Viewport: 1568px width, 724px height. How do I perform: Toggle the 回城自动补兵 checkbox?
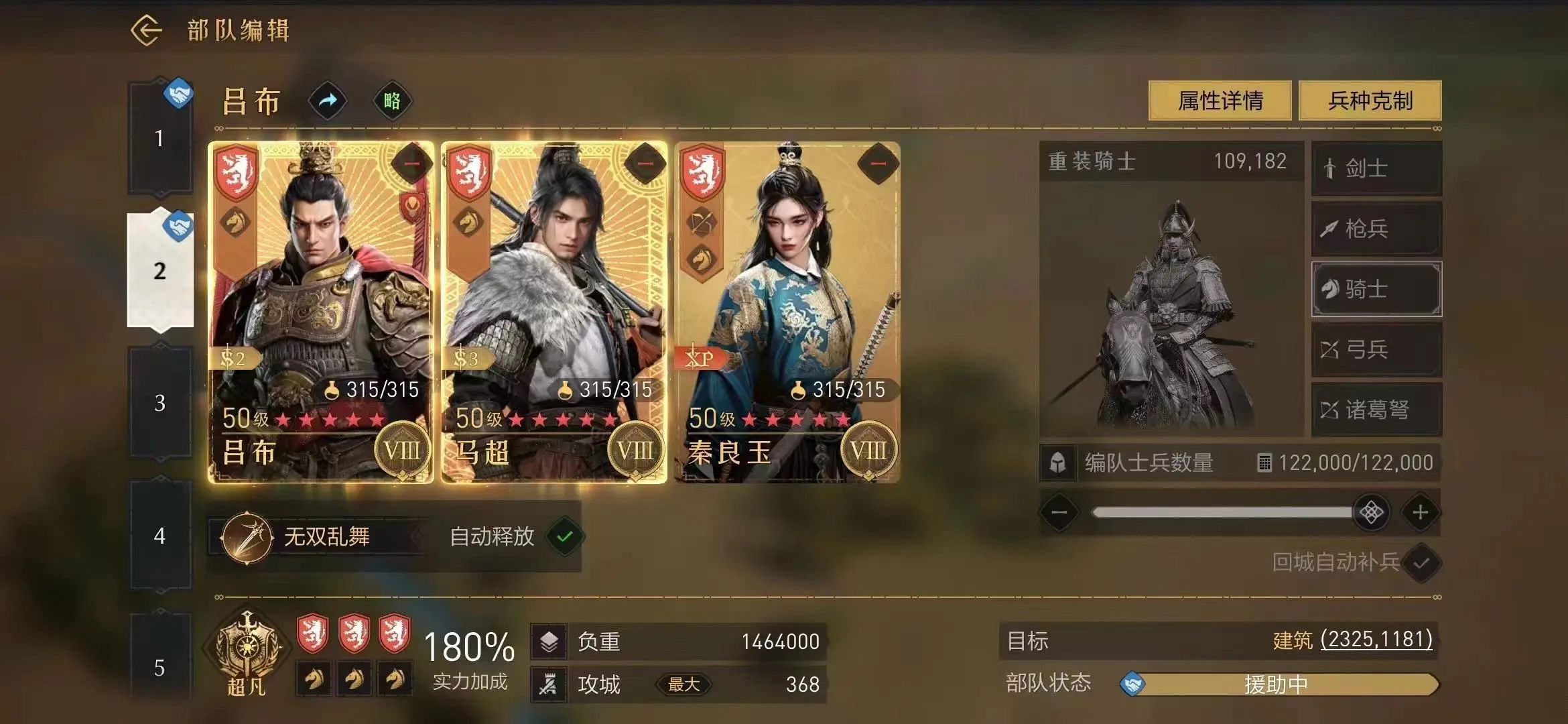click(x=1421, y=563)
